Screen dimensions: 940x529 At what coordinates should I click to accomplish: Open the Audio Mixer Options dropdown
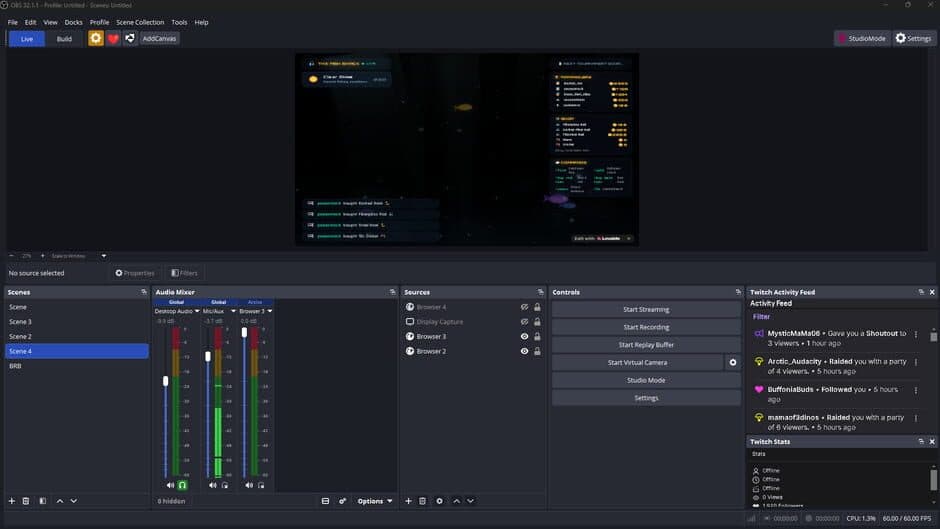pyautogui.click(x=375, y=501)
